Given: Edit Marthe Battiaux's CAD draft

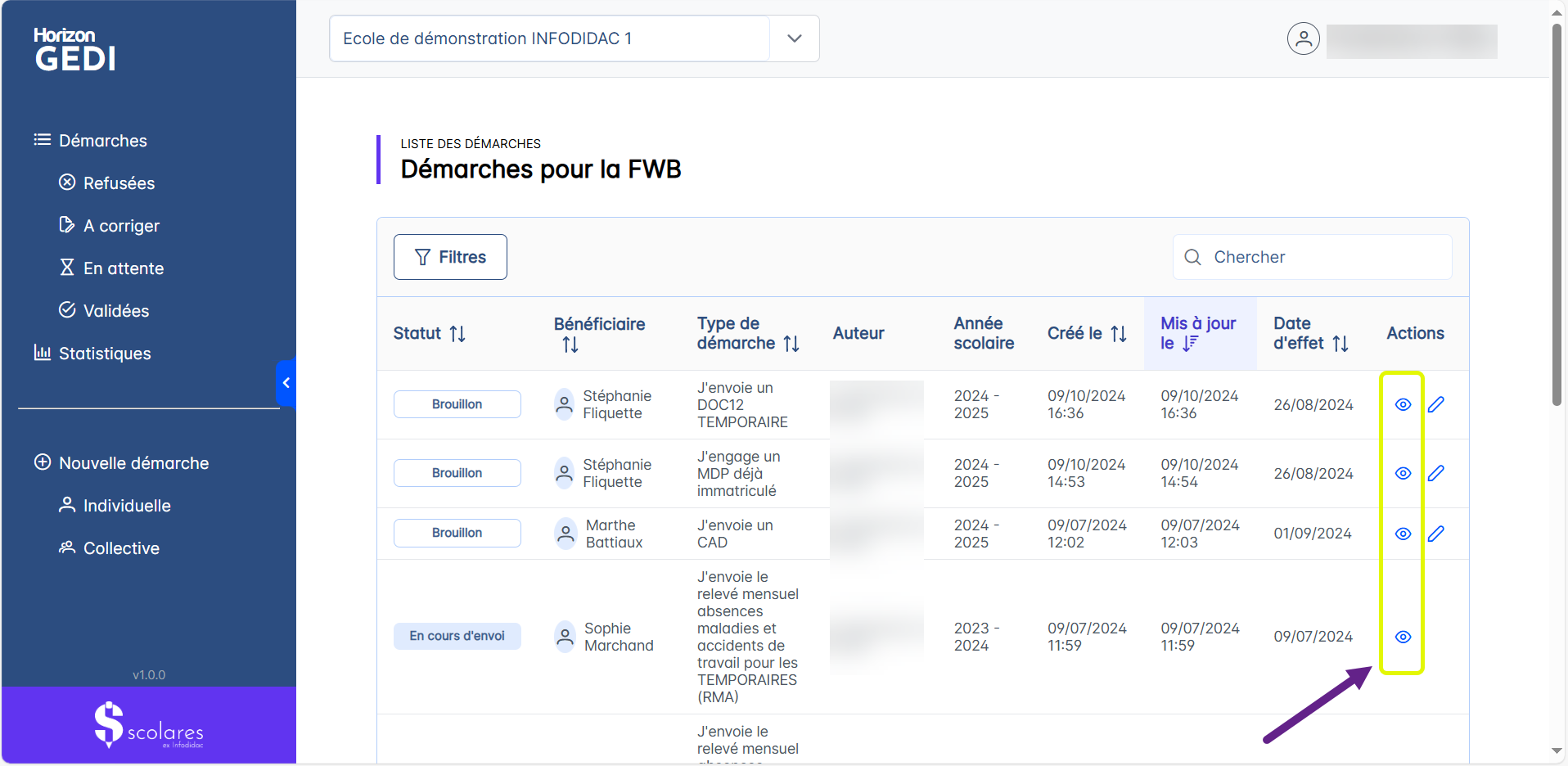Looking at the screenshot, I should (x=1436, y=534).
